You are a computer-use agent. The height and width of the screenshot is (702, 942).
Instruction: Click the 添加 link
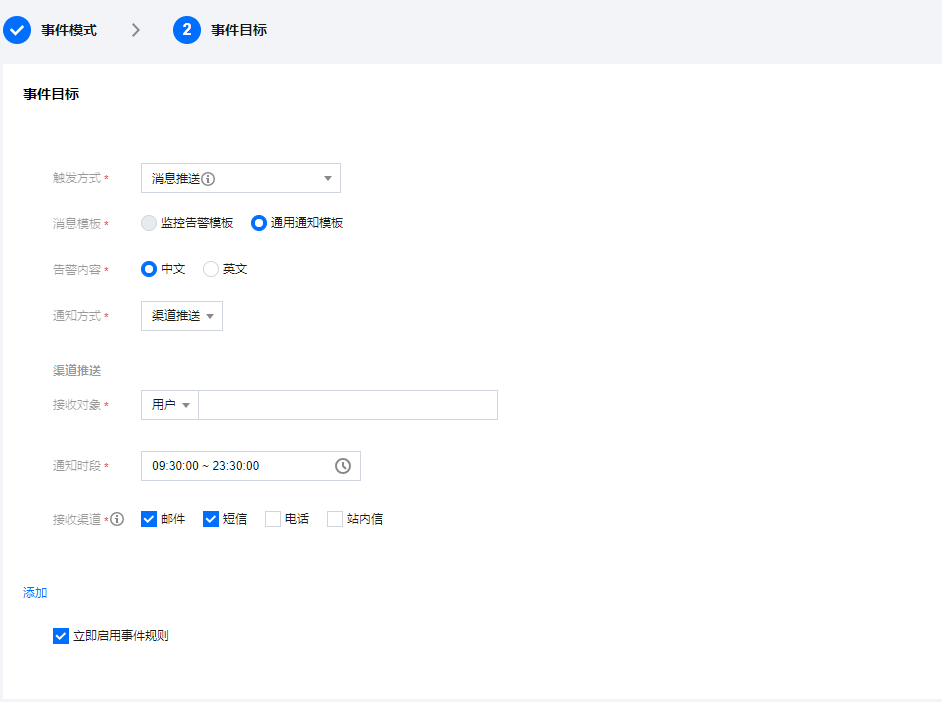click(x=35, y=593)
